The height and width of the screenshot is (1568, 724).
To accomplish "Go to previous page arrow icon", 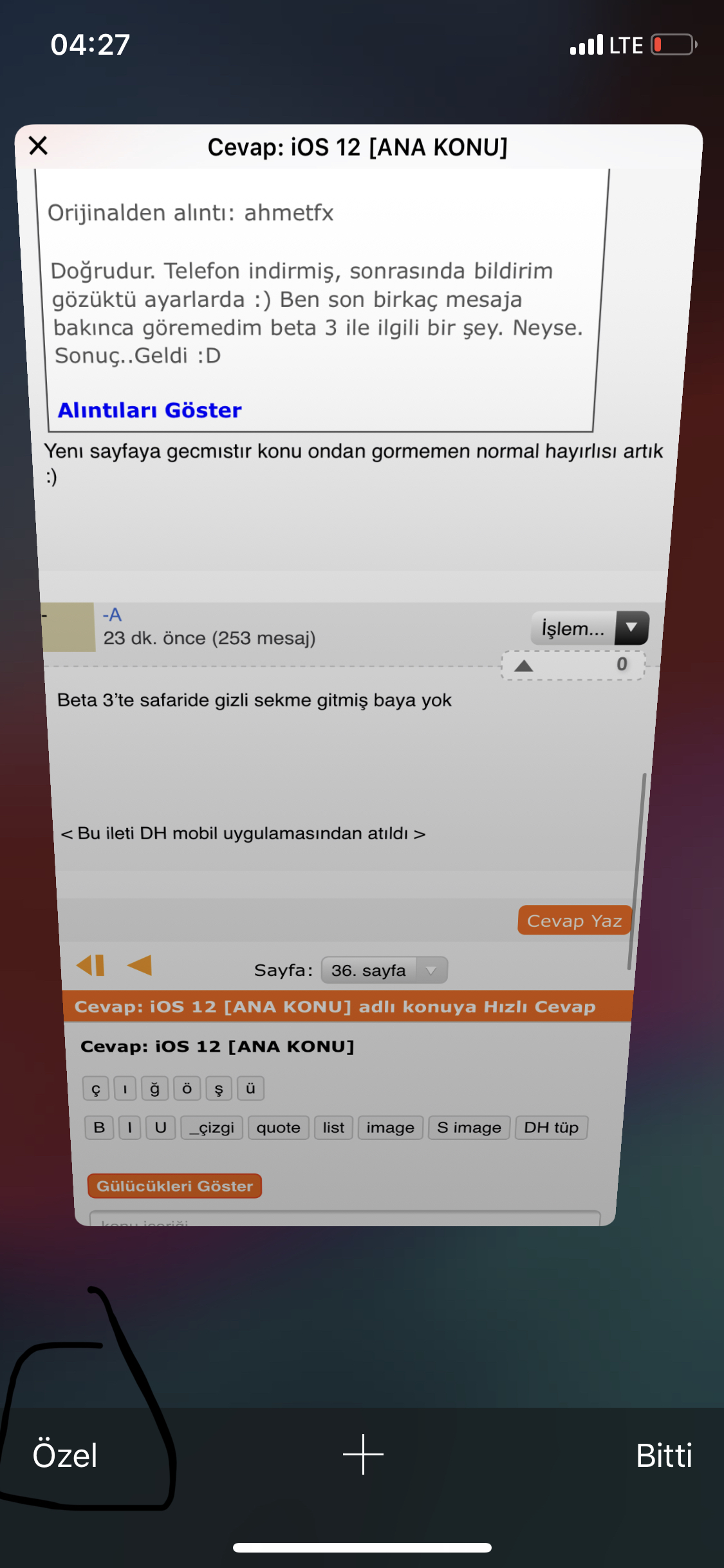I will click(x=140, y=965).
